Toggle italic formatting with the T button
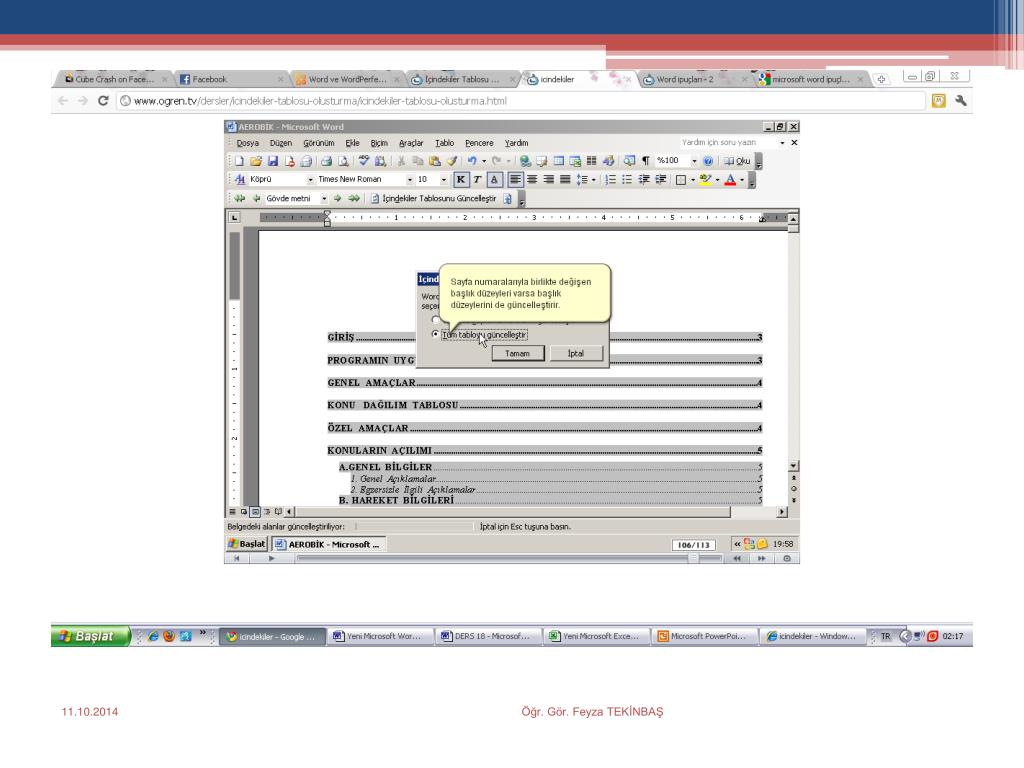 [477, 179]
